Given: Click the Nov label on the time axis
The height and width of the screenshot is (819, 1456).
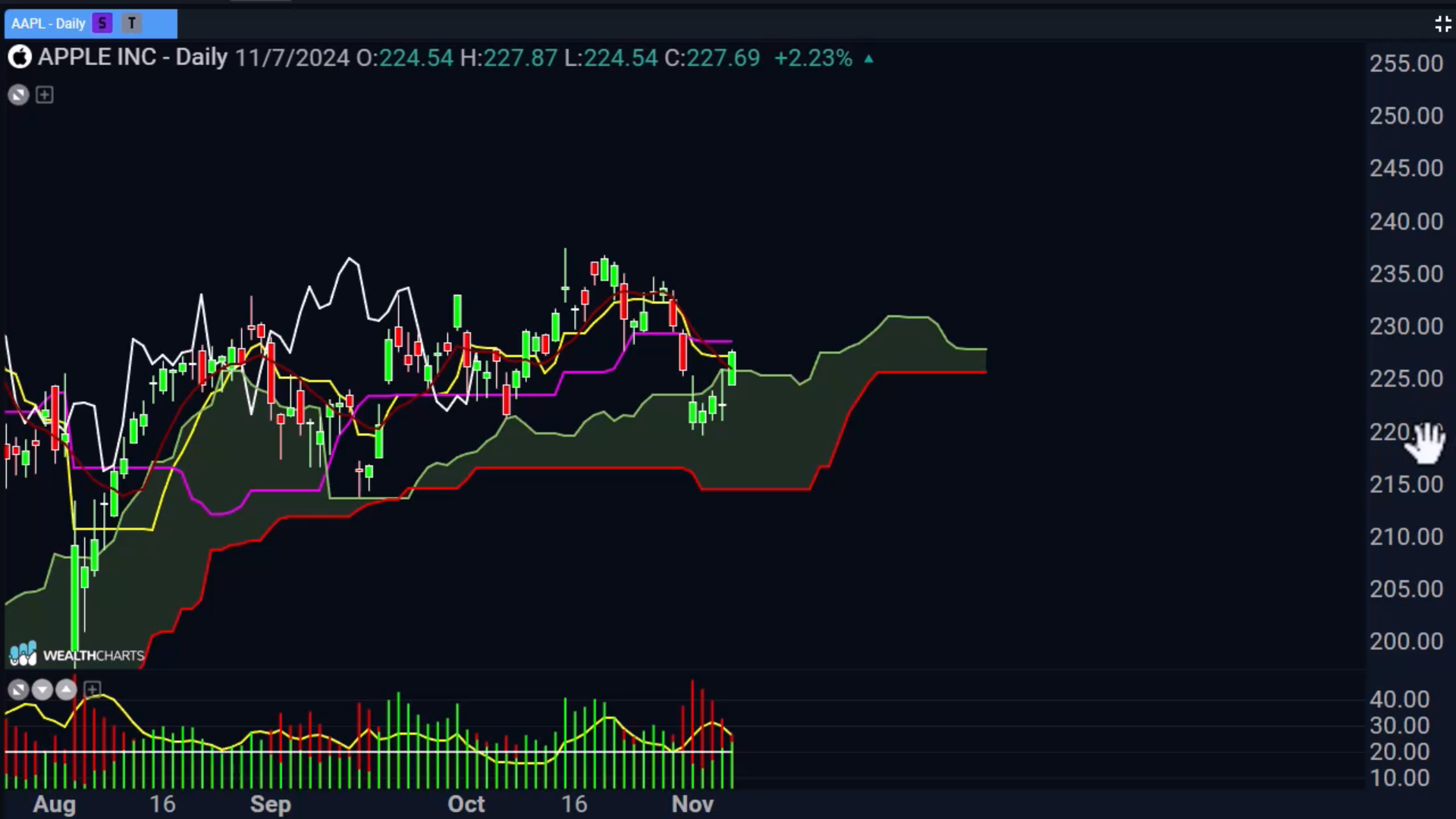Looking at the screenshot, I should point(692,804).
